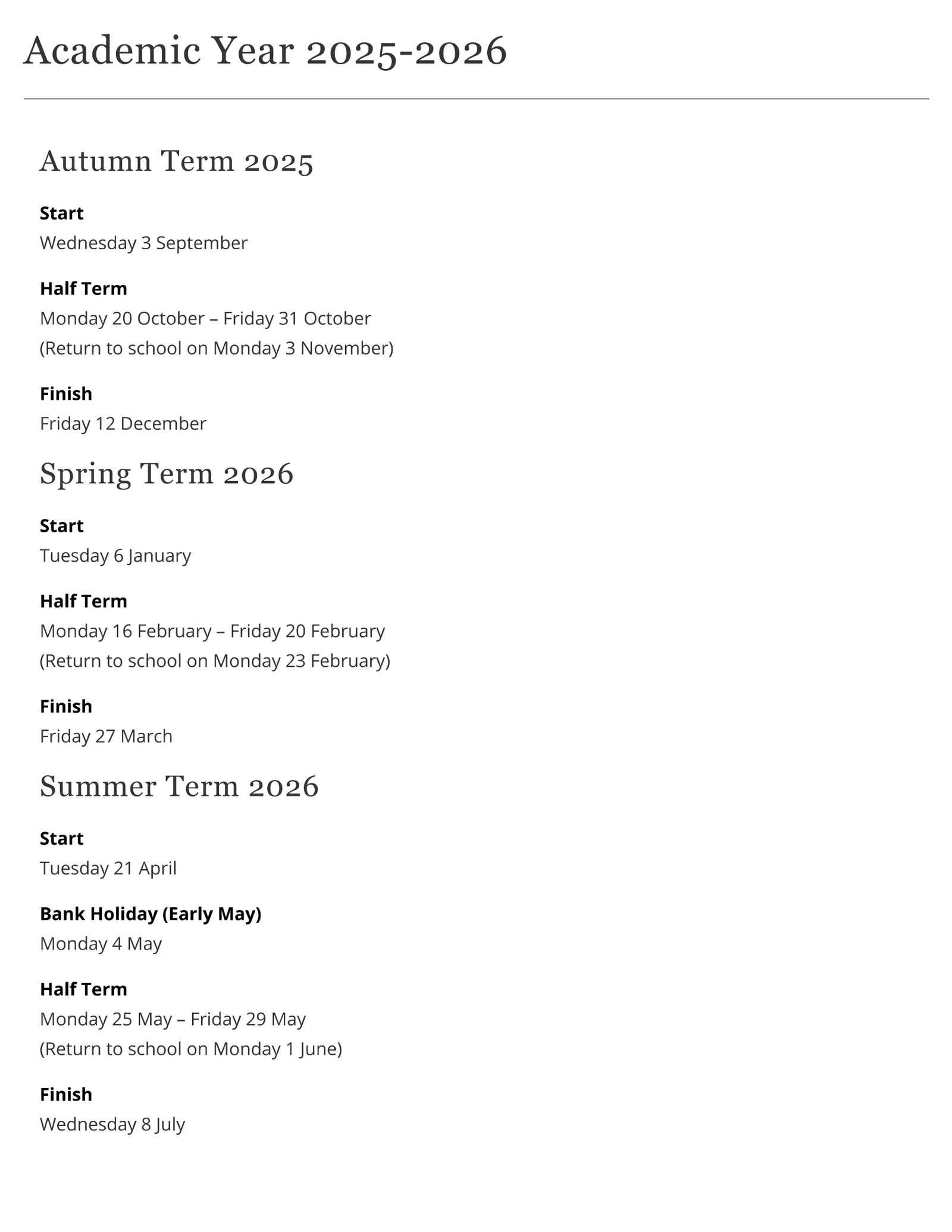This screenshot has height=1232, width=952.
Task: Click the Summer Term 2026 heading
Action: tap(179, 786)
